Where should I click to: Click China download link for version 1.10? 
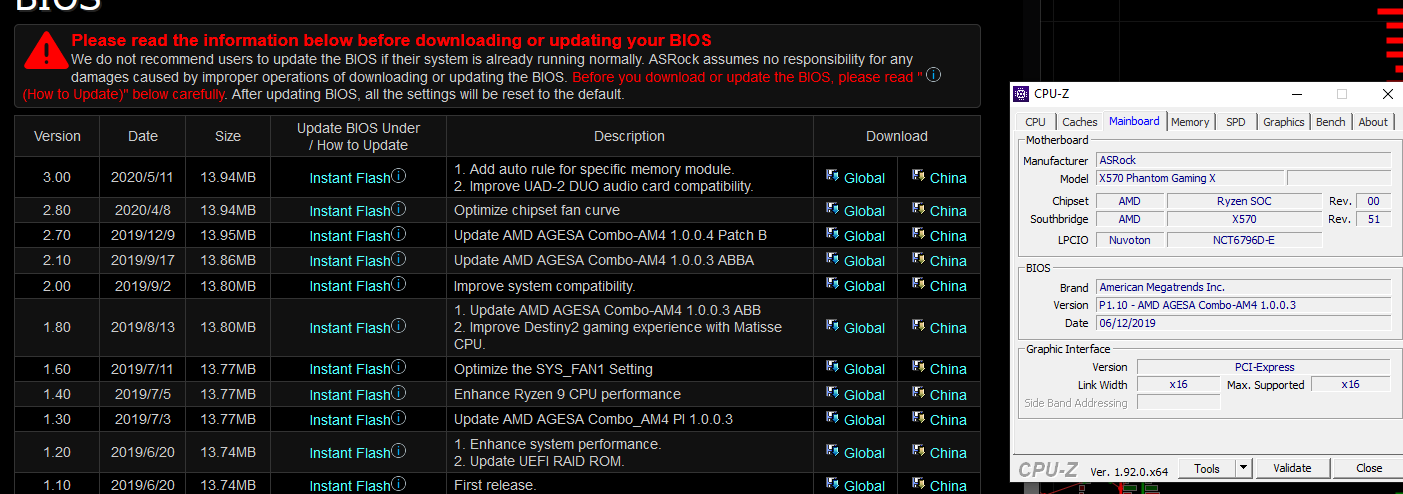(x=948, y=486)
